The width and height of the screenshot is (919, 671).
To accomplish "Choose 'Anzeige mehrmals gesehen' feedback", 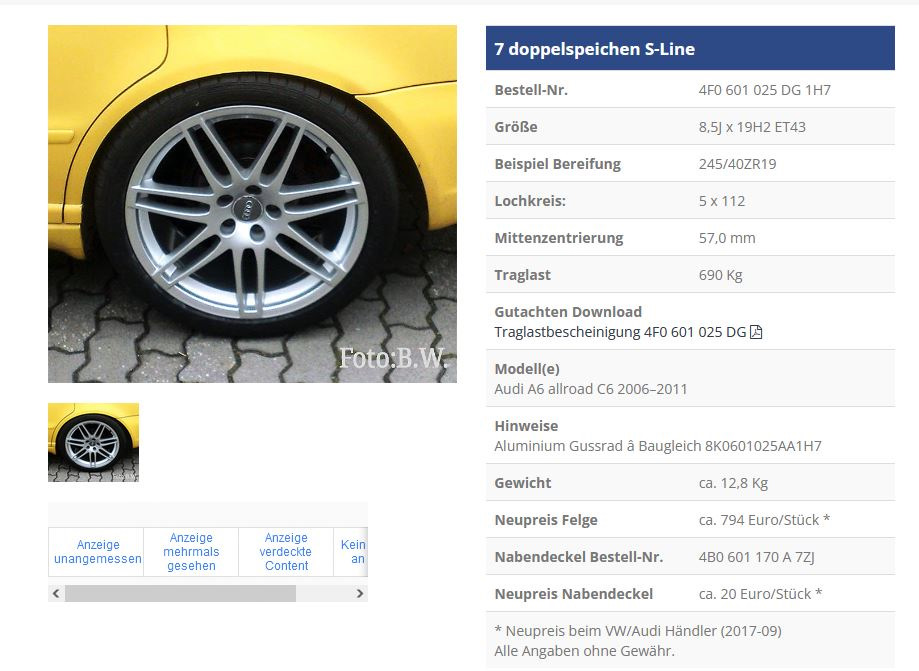I will pos(191,552).
